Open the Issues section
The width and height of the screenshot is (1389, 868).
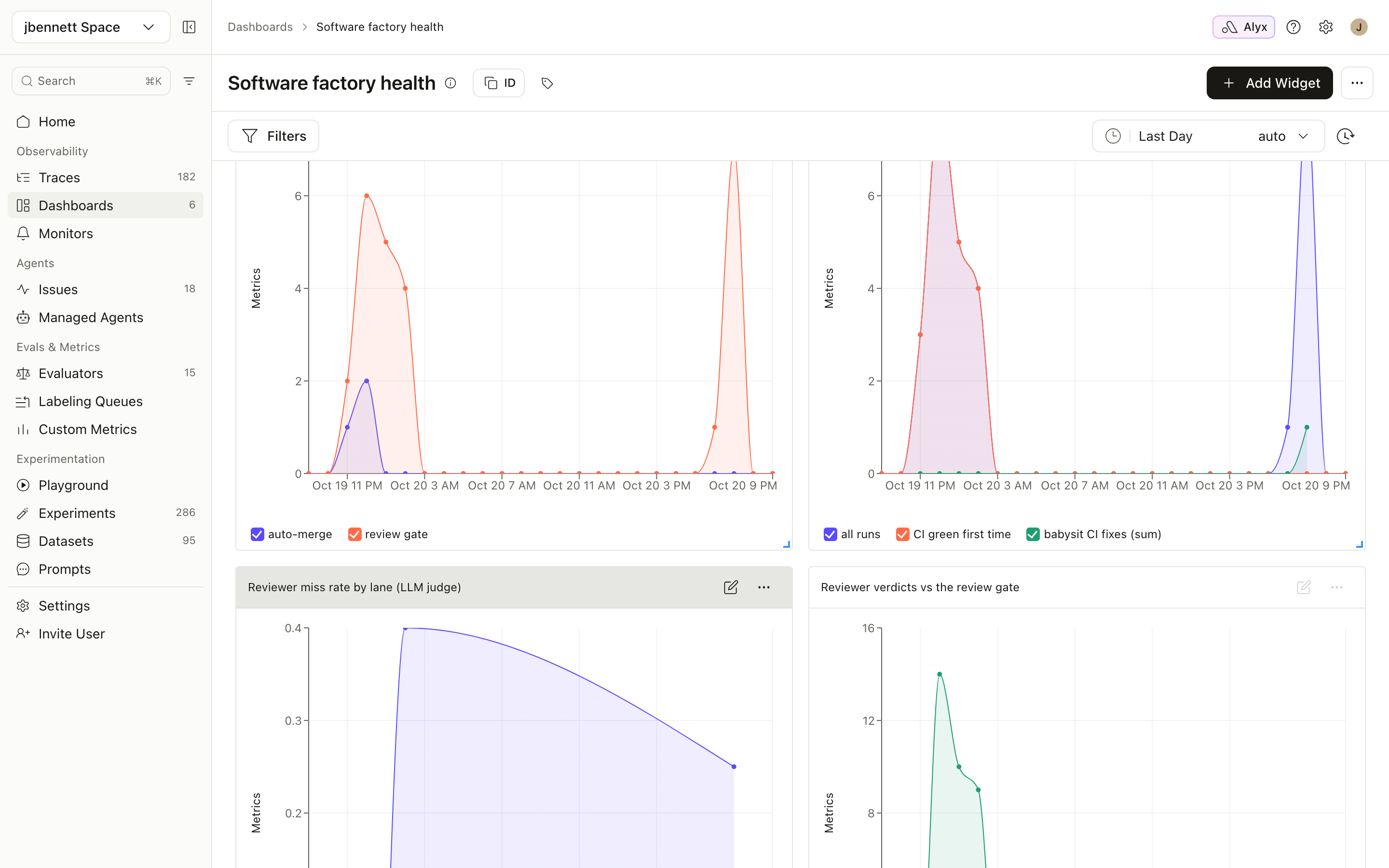click(106, 289)
